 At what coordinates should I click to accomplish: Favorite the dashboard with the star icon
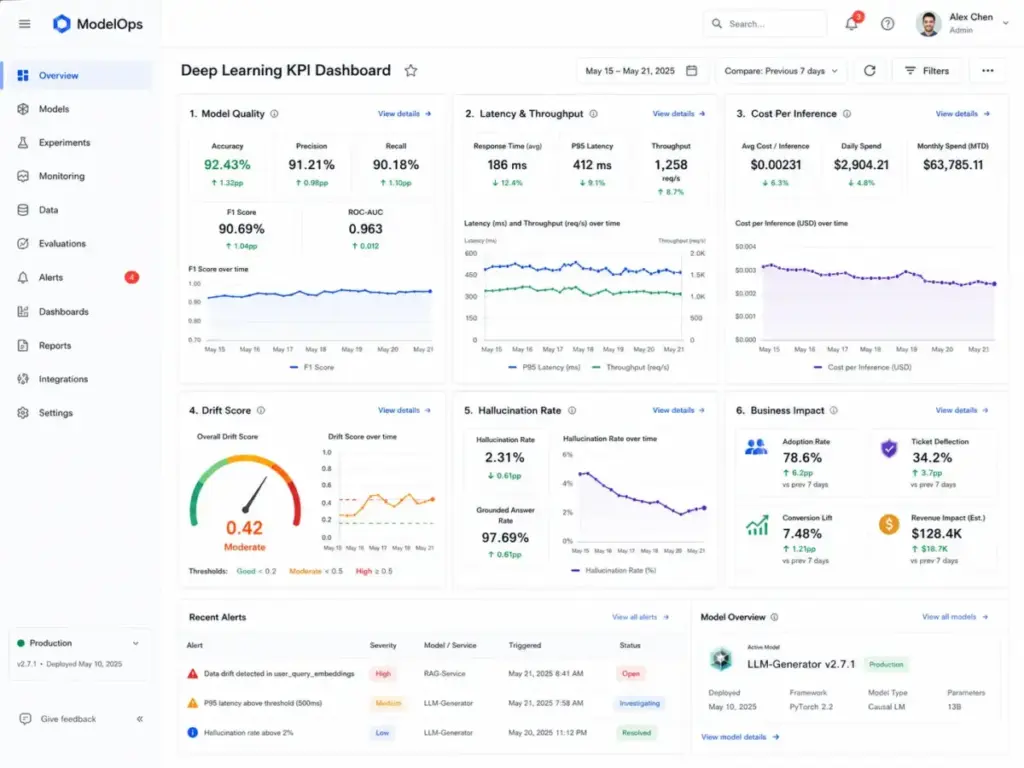coord(411,71)
